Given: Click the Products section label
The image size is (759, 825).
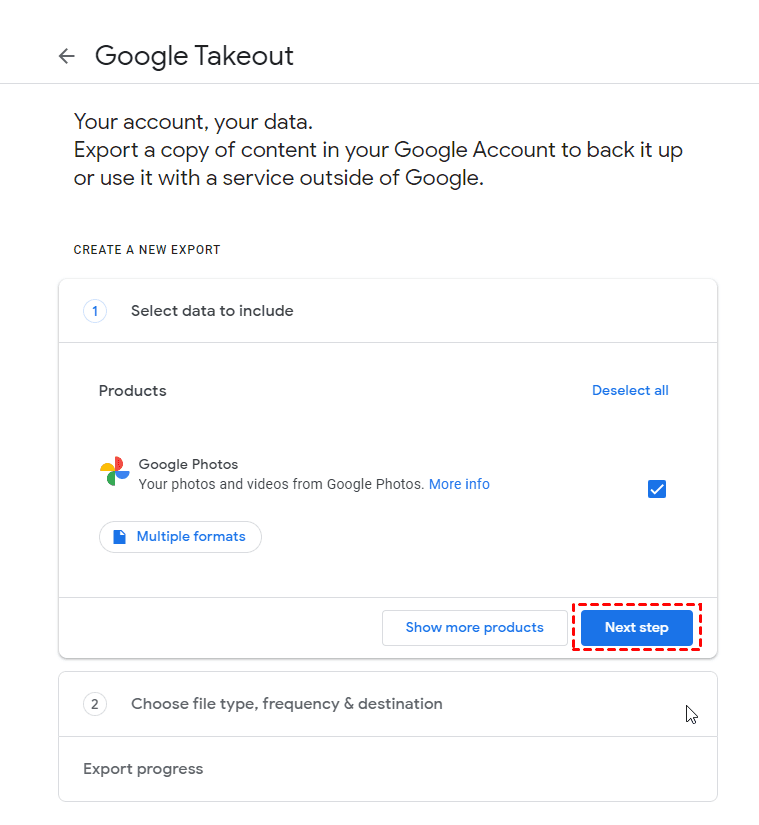Looking at the screenshot, I should tap(132, 390).
